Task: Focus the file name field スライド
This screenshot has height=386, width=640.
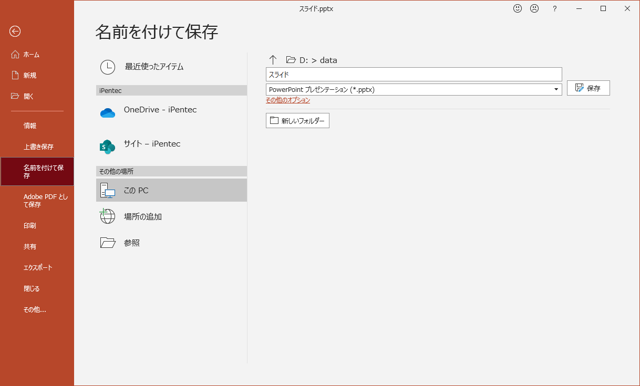Action: click(x=414, y=74)
